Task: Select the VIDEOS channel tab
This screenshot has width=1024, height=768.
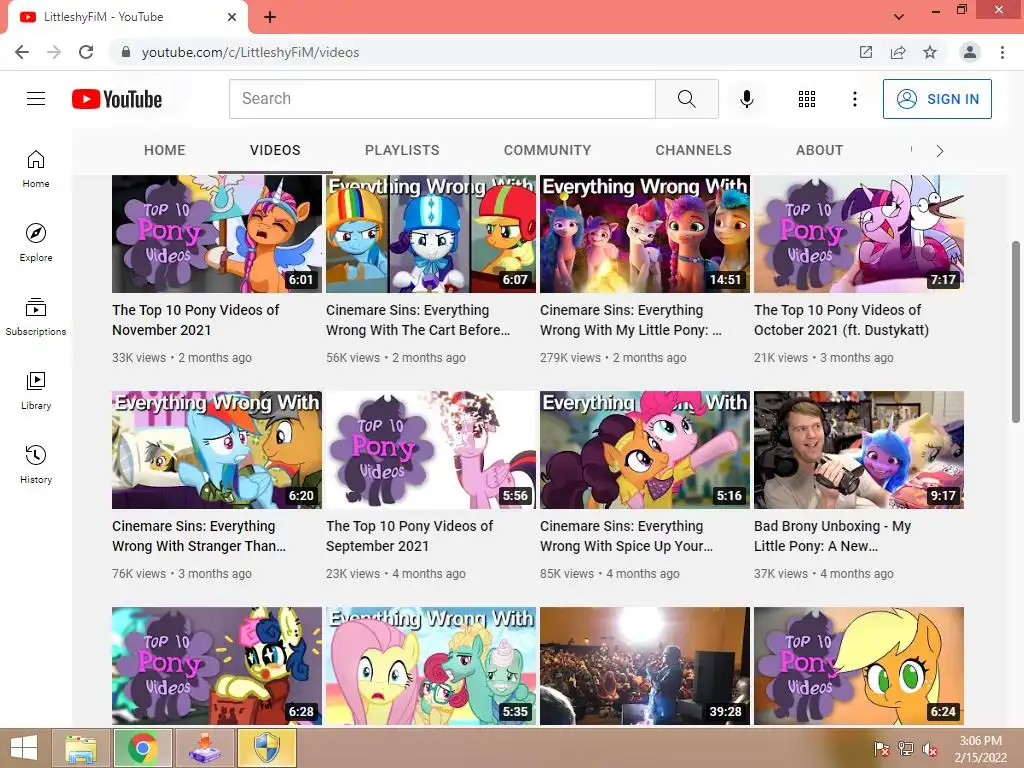Action: point(275,150)
